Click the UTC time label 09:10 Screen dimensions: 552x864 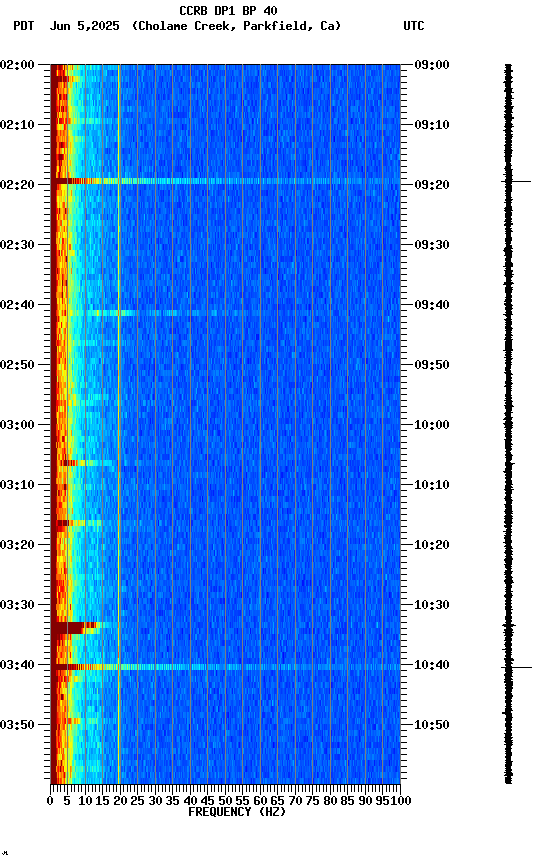coord(431,125)
